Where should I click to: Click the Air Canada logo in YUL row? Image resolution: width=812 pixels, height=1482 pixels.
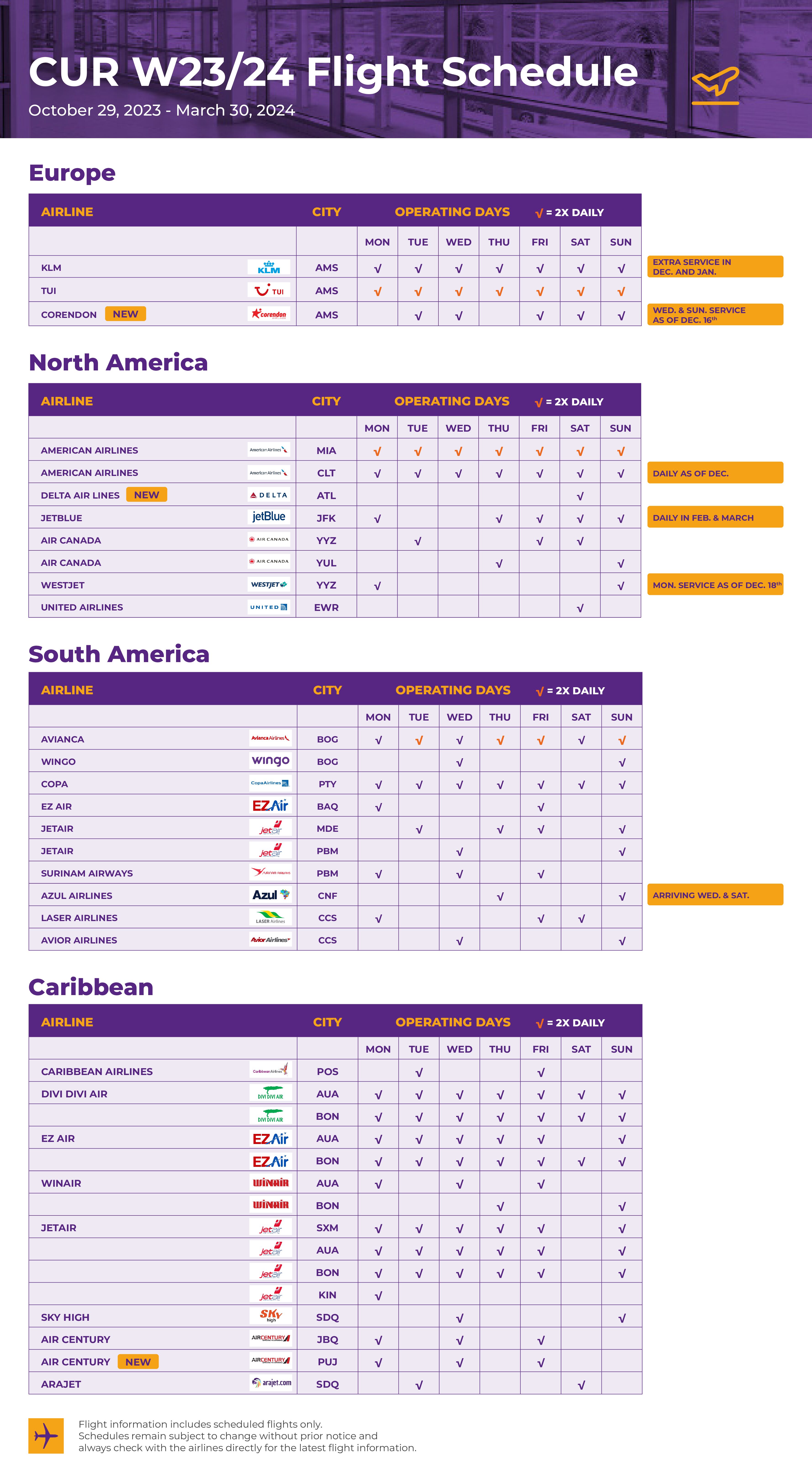point(269,562)
